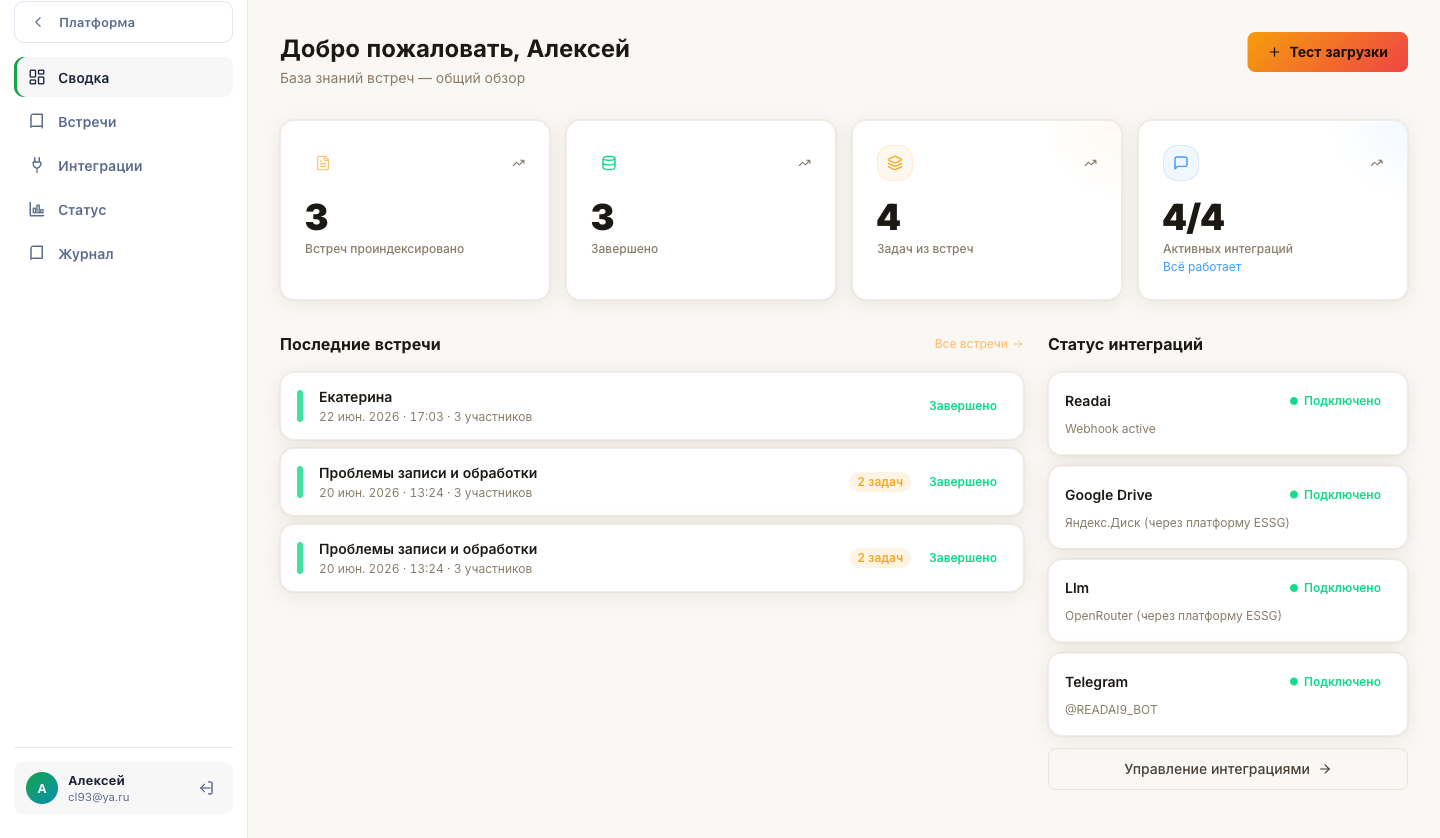Open the Екатерина meeting entry
Viewport: 1440px width, 838px height.
(652, 406)
